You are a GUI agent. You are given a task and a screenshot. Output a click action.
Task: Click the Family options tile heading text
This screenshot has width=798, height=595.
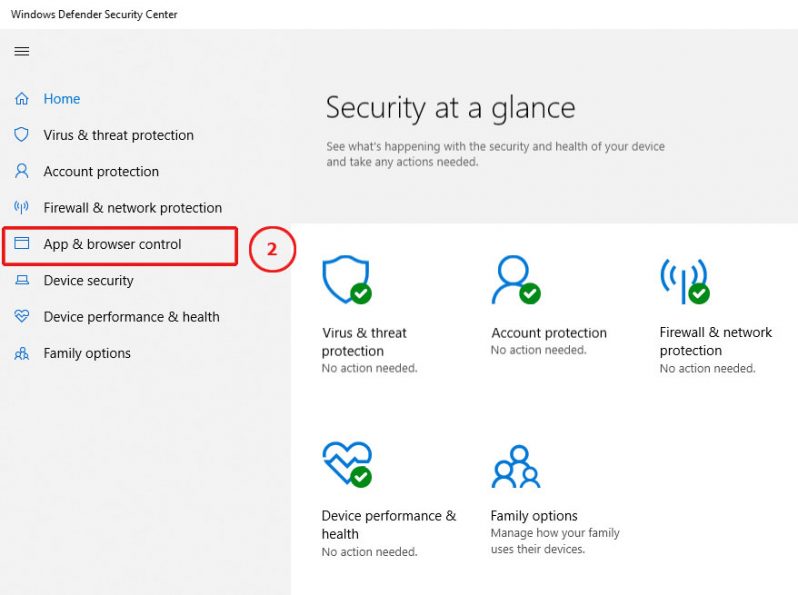534,516
